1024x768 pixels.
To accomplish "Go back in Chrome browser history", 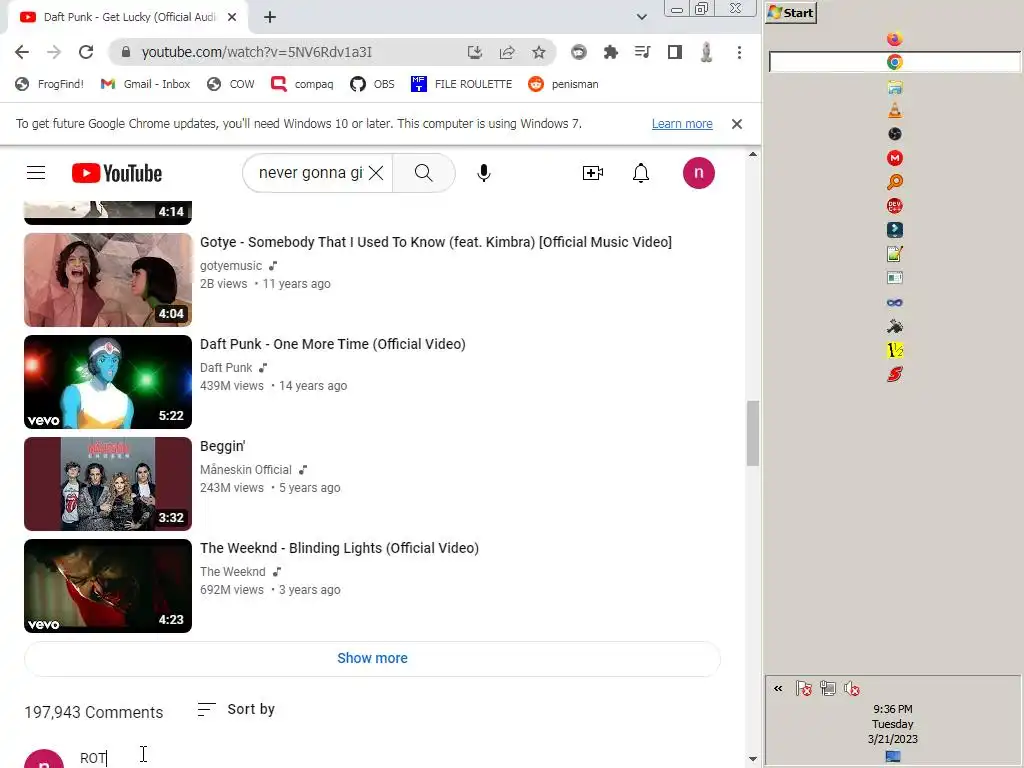I will point(22,52).
